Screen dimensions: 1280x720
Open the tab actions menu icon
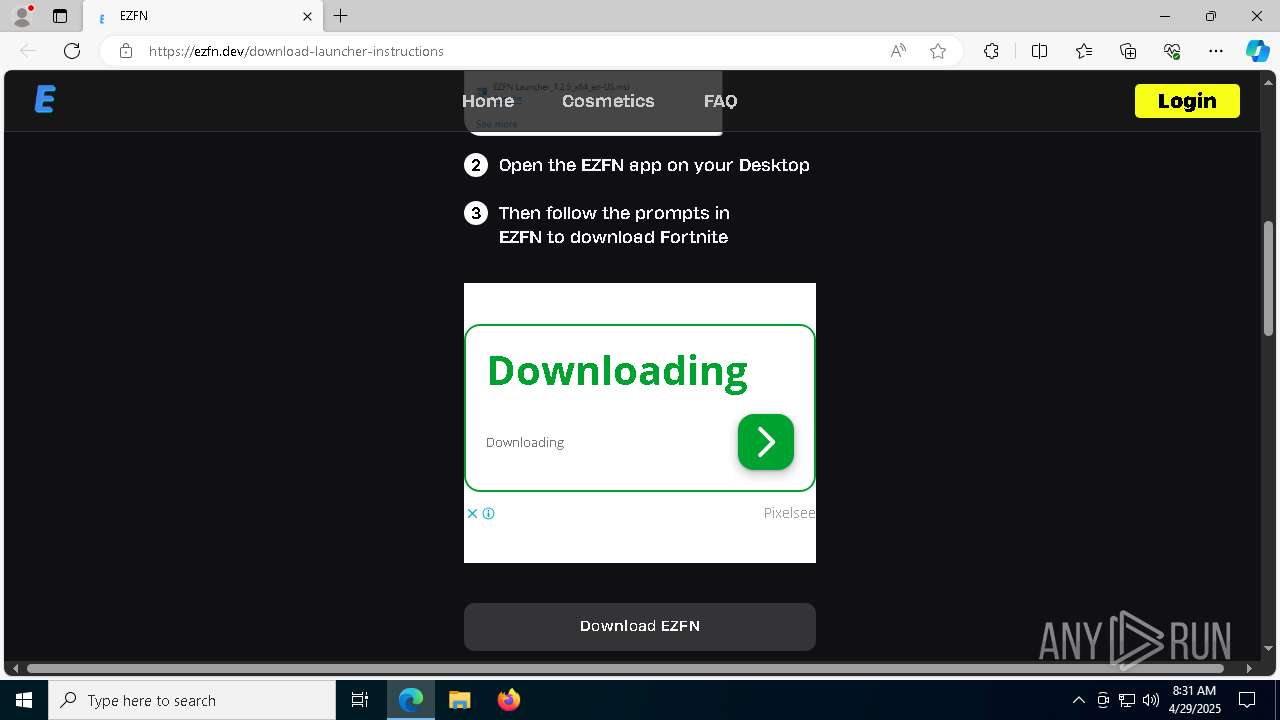60,16
